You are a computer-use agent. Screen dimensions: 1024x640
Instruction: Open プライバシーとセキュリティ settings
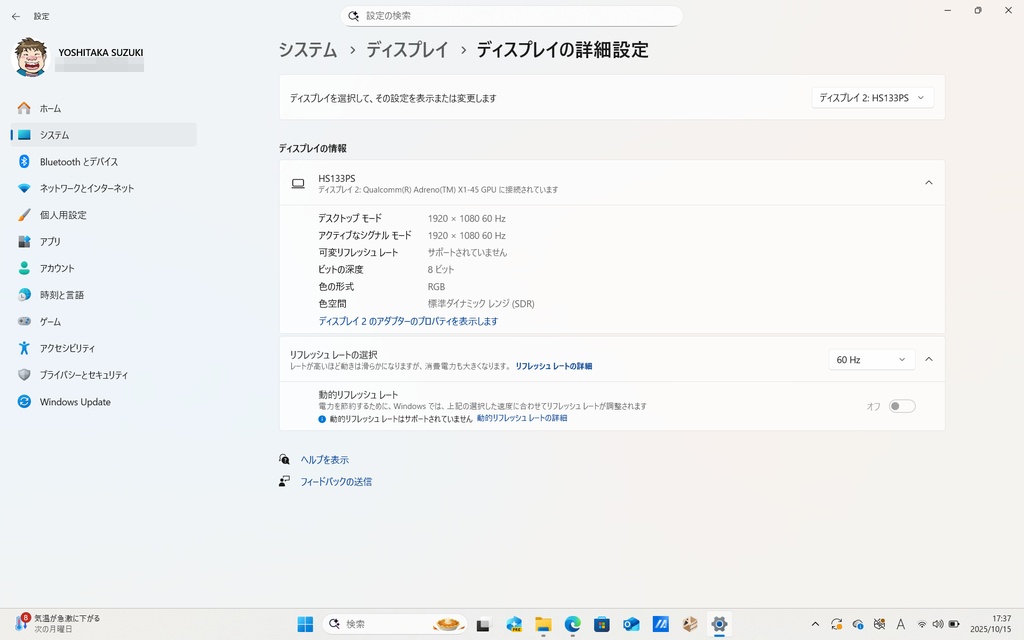[x=83, y=375]
